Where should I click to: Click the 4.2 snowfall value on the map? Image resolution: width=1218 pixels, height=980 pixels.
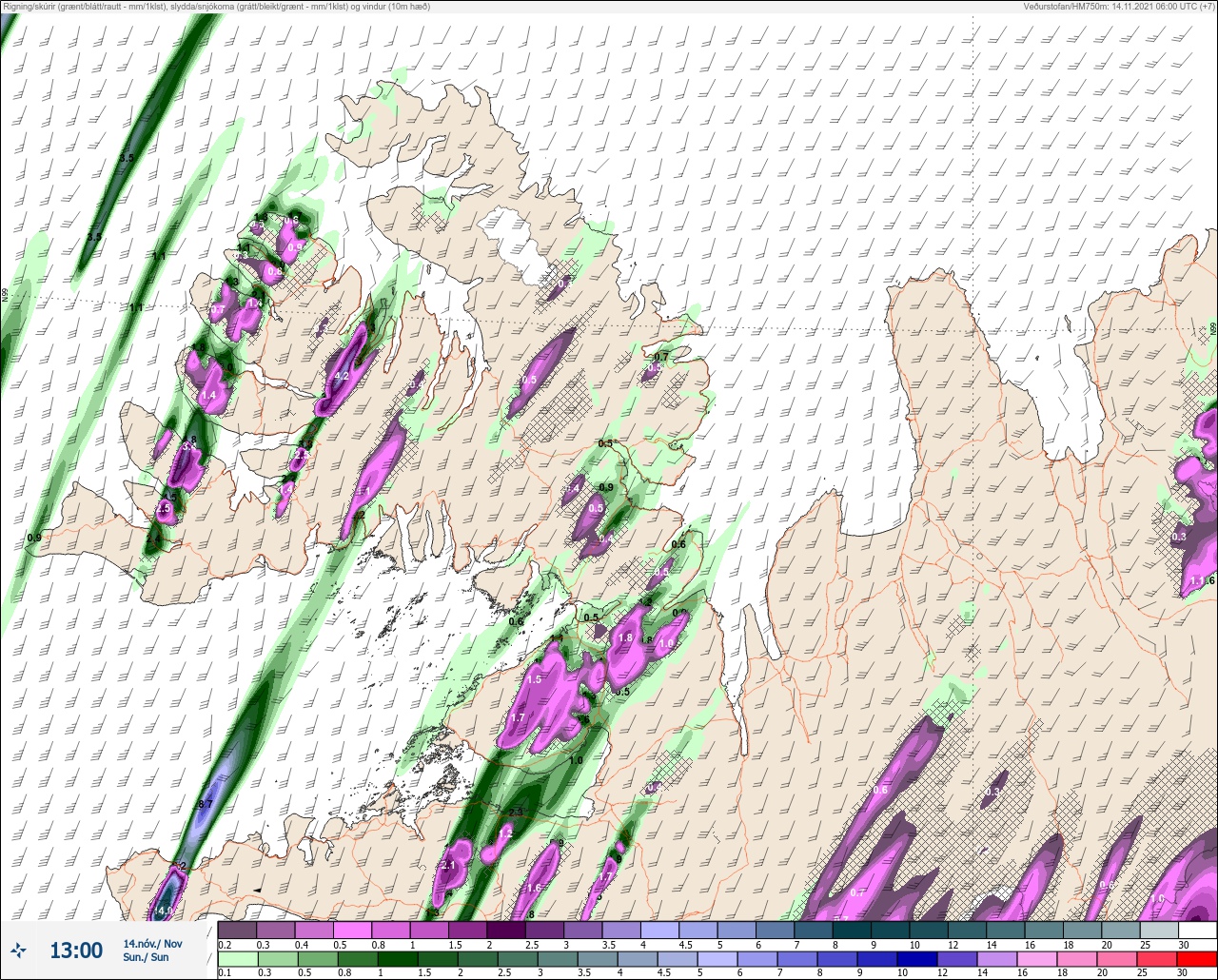[x=341, y=377]
